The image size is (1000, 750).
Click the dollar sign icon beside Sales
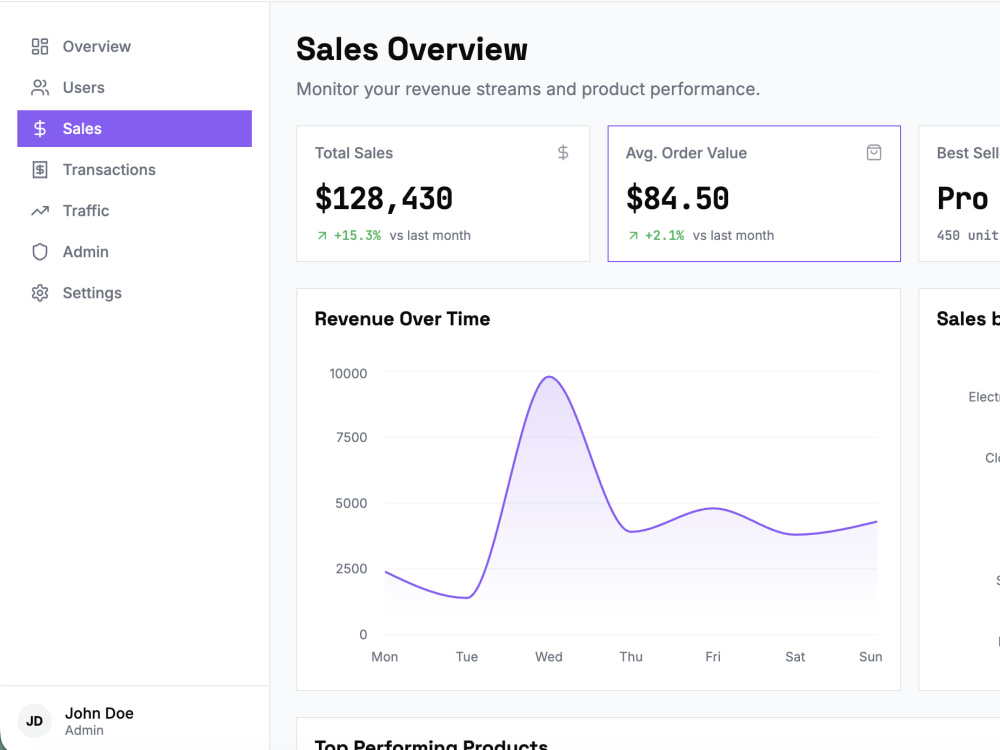click(40, 129)
